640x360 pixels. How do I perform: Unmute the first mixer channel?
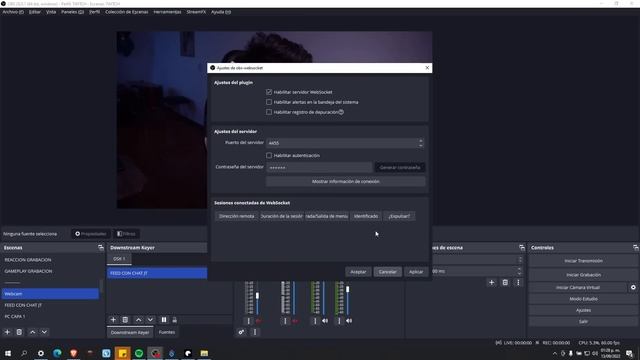click(x=258, y=321)
